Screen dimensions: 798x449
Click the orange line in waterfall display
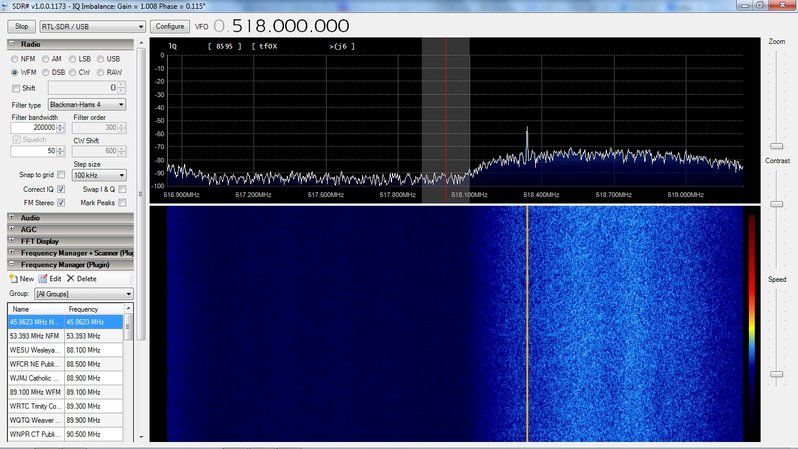pos(527,324)
